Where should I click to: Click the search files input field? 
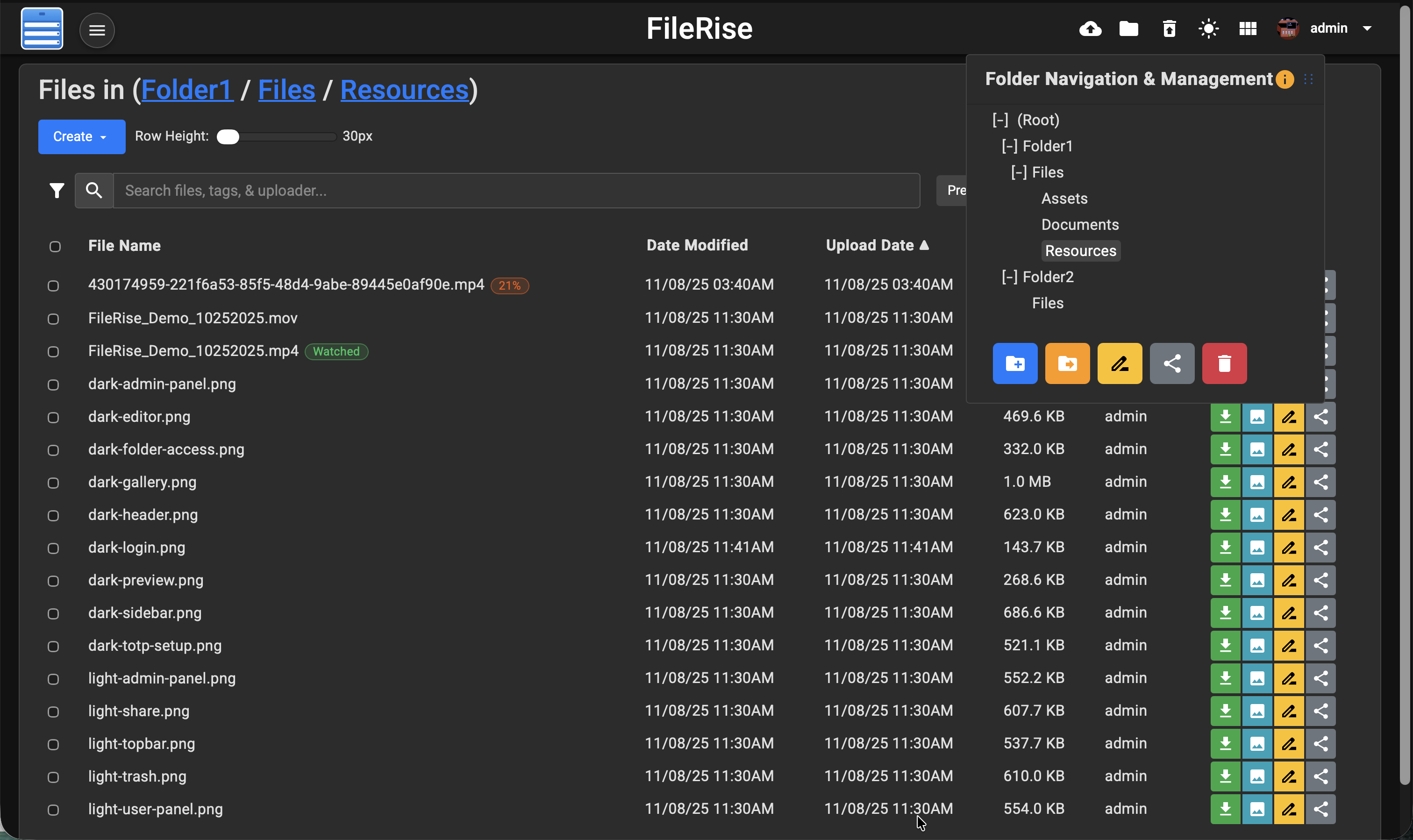516,191
